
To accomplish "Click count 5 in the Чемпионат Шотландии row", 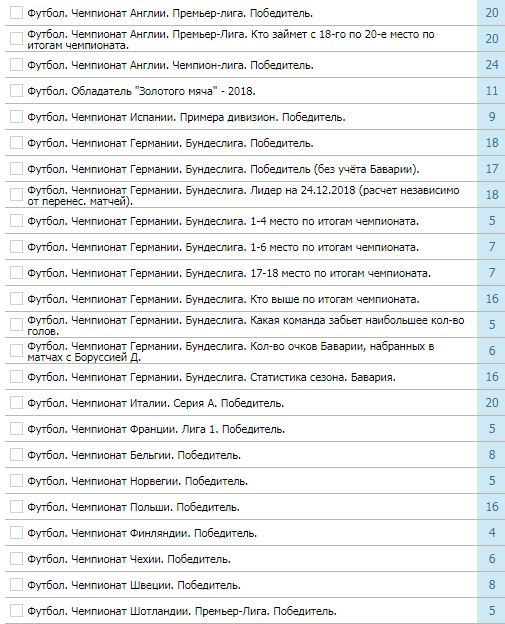I will pos(491,610).
